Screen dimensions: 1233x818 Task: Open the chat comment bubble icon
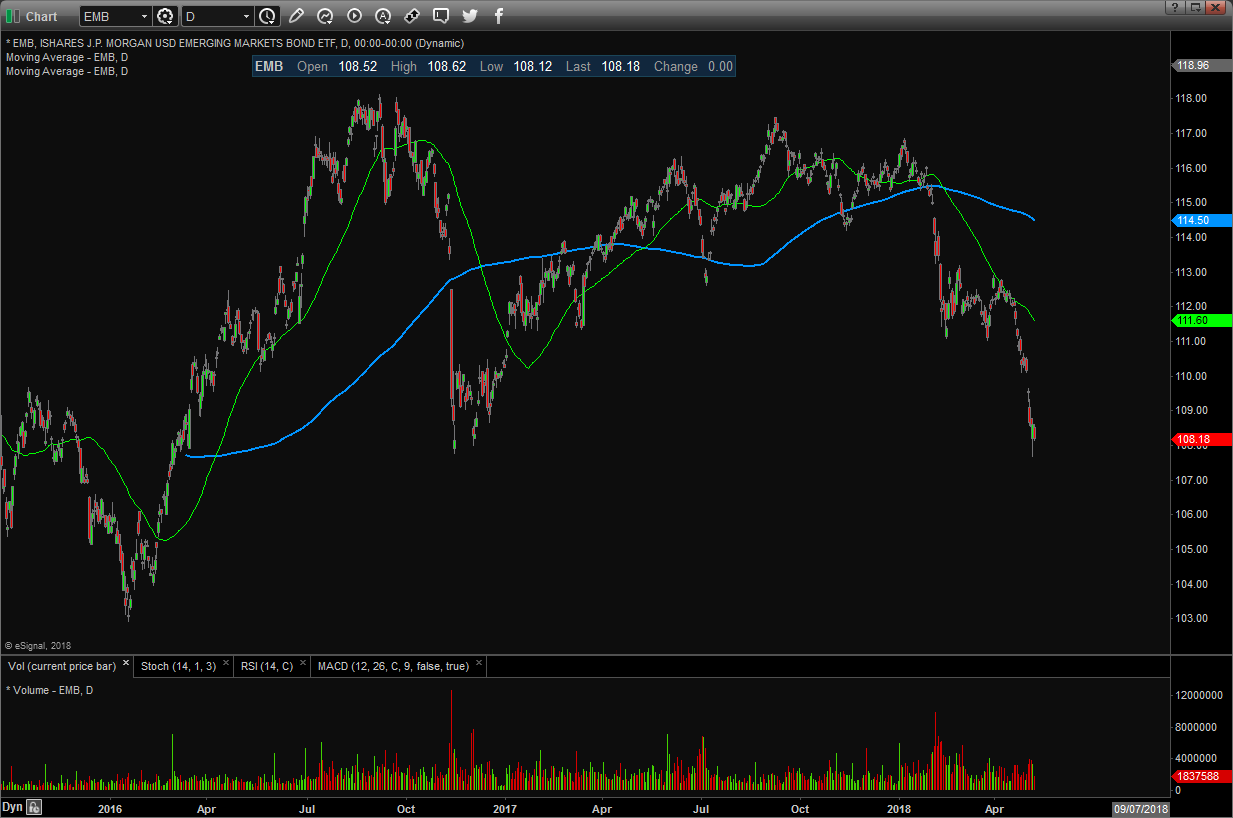[x=441, y=16]
